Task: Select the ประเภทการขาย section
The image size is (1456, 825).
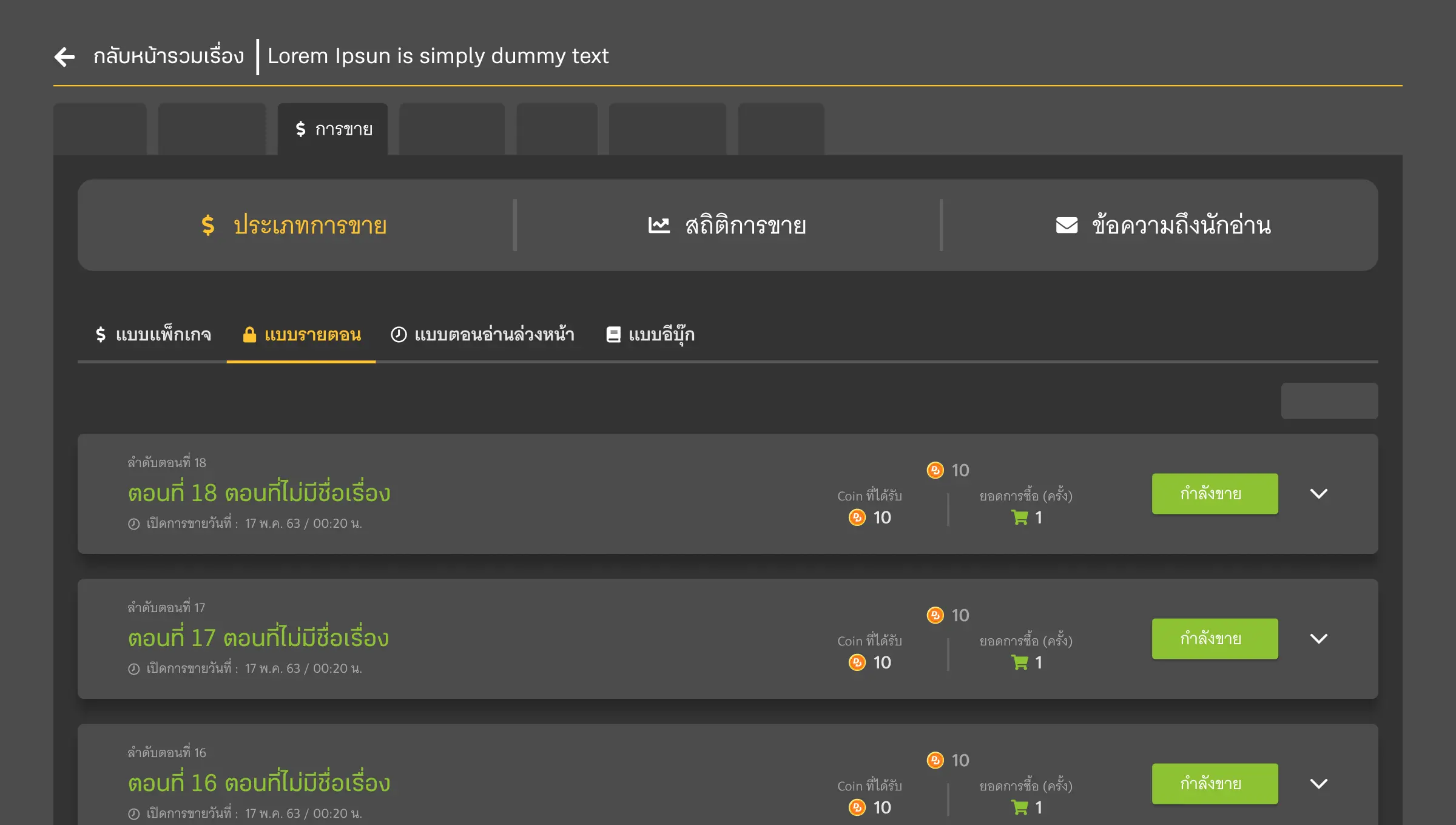Action: click(295, 226)
